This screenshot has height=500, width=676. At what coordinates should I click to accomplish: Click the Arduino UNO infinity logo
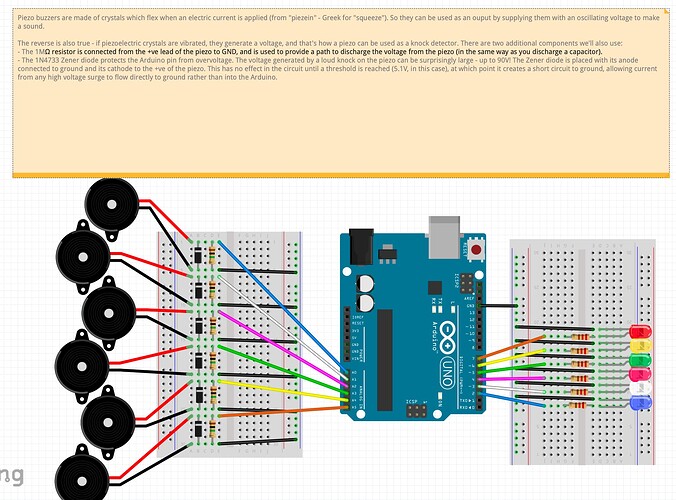point(448,339)
